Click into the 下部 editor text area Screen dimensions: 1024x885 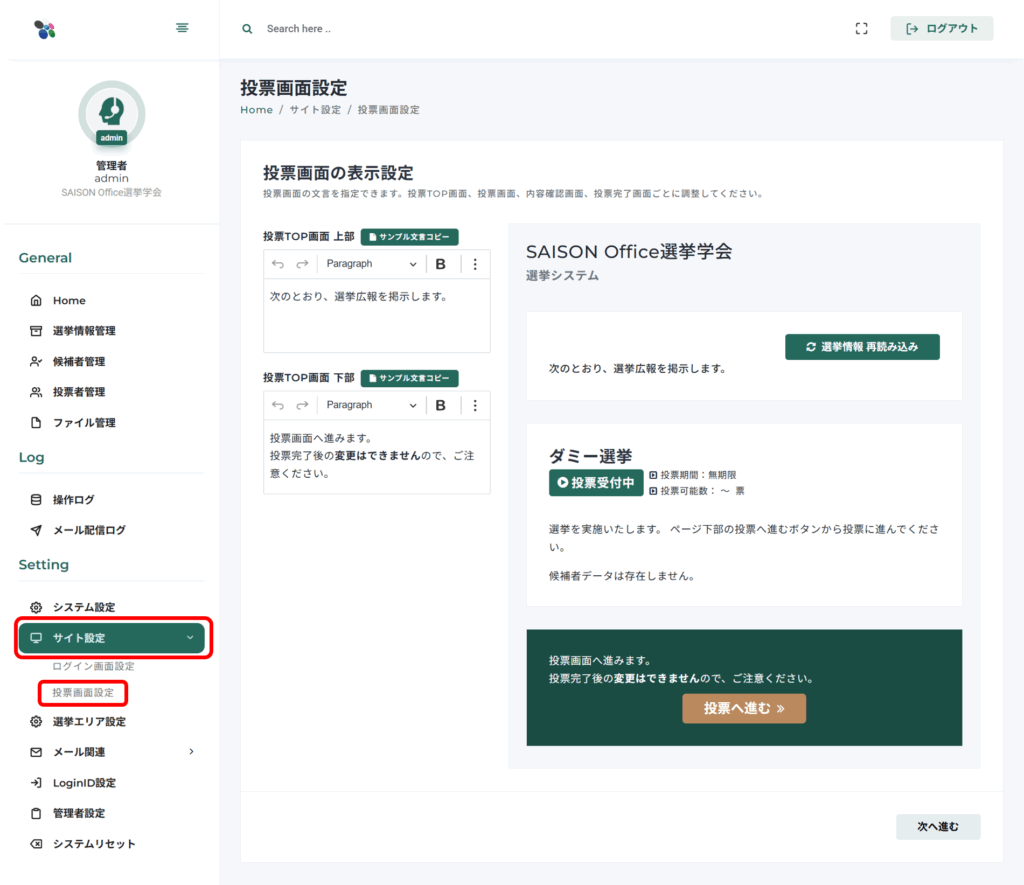pyautogui.click(x=377, y=457)
